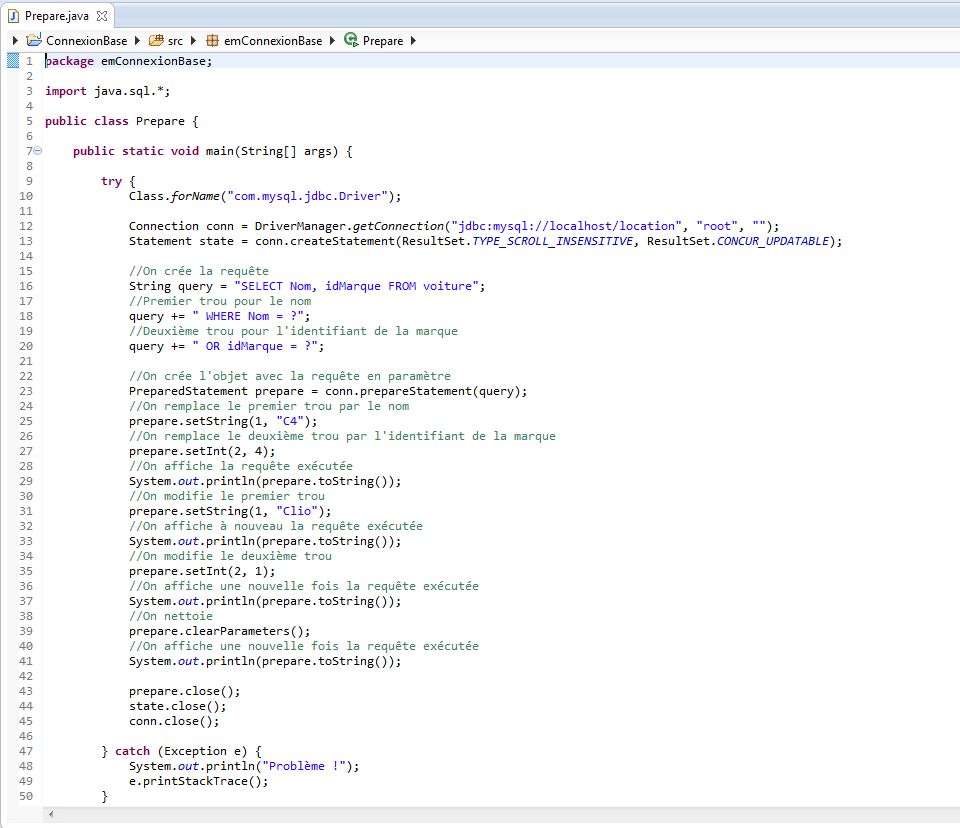This screenshot has width=960, height=828.
Task: Expand the arrow between ConnexionBase and src
Action: tap(138, 41)
